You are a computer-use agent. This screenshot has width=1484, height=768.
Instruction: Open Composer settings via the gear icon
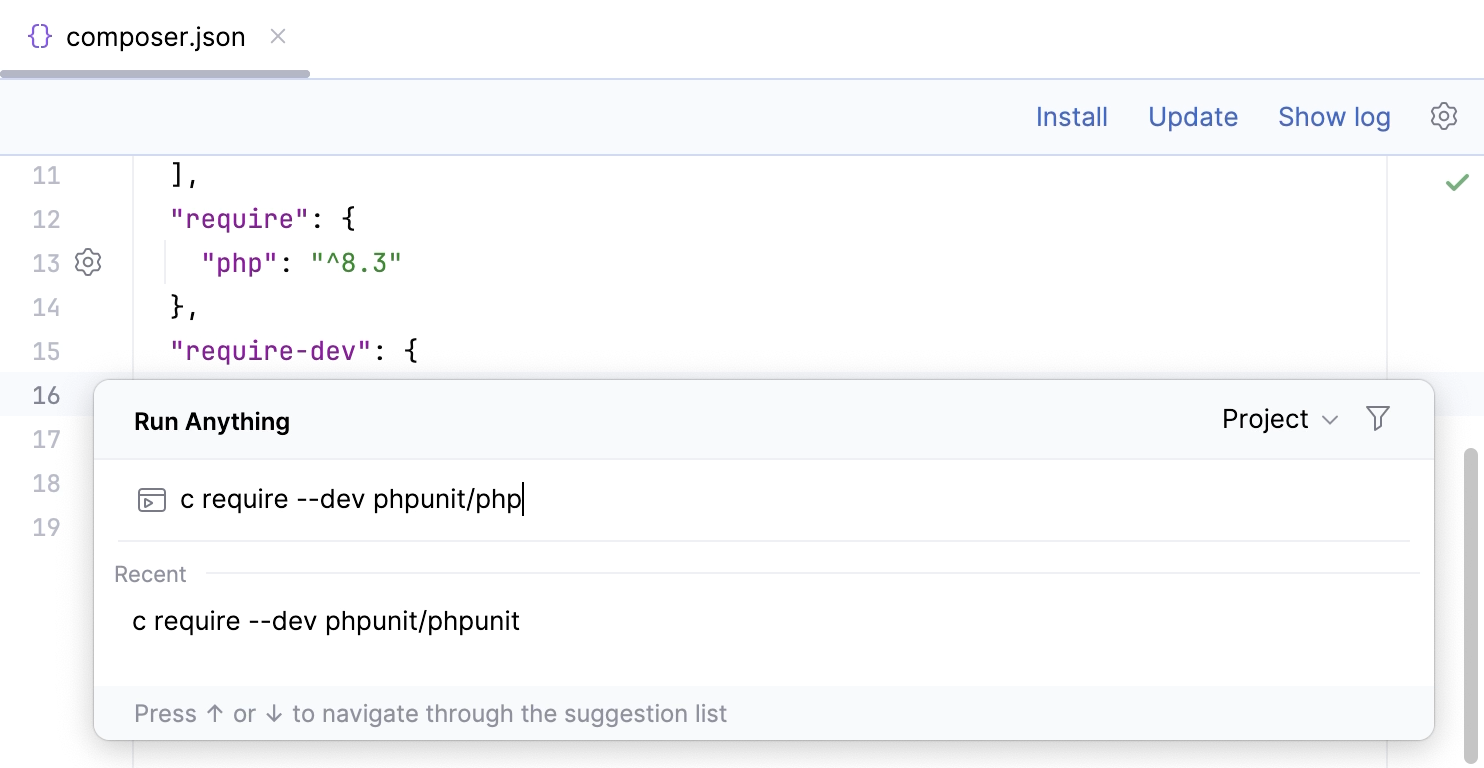pos(1443,116)
